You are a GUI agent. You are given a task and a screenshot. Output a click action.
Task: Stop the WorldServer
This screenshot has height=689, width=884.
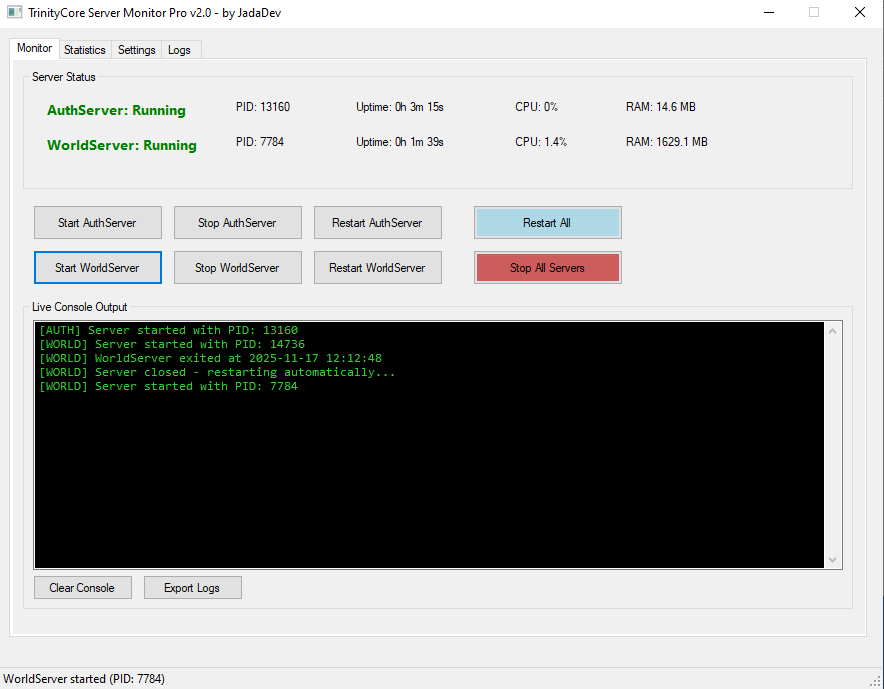pos(237,268)
